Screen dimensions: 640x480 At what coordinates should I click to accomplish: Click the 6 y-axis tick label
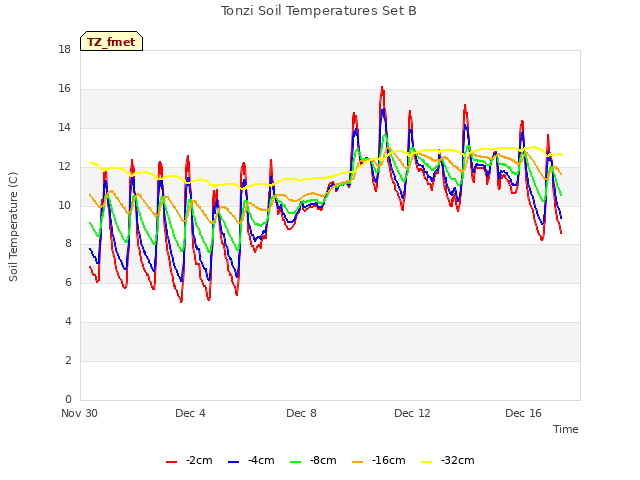coord(68,282)
